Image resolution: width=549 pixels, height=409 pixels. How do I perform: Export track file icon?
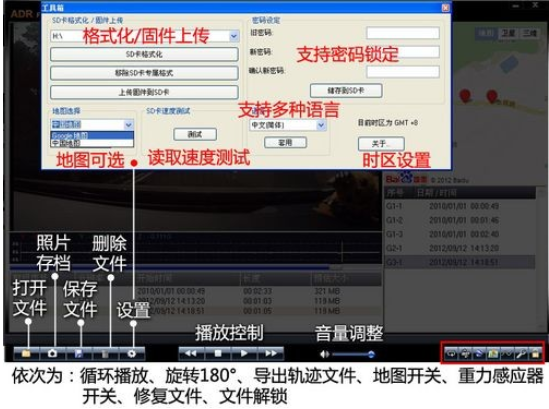(x=479, y=354)
